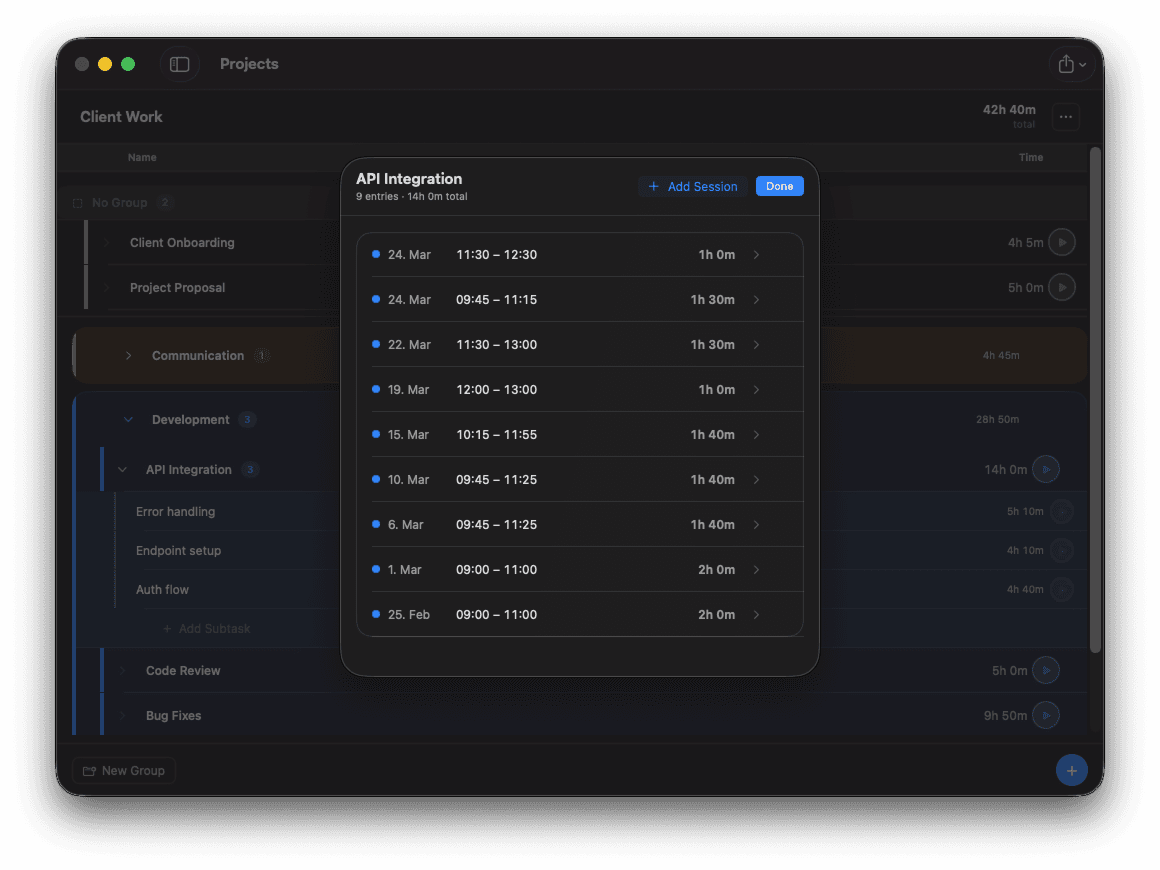Create a New Group
This screenshot has height=870, width=1160.
click(124, 770)
